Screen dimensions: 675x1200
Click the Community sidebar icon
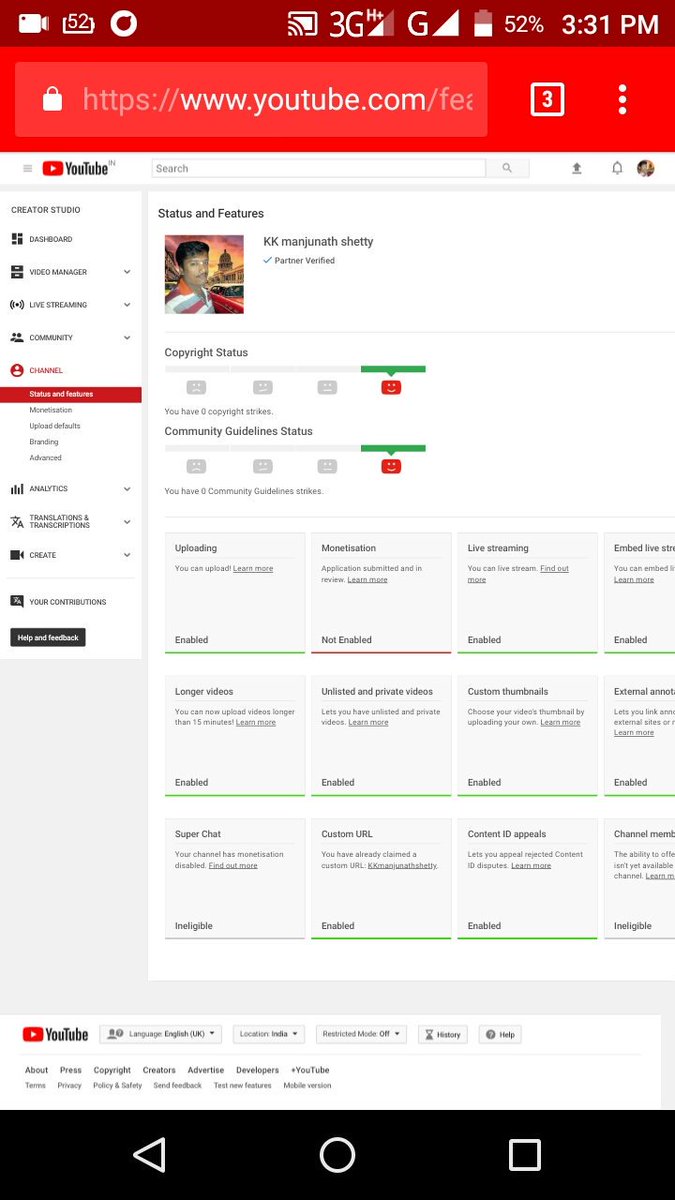[x=17, y=338]
